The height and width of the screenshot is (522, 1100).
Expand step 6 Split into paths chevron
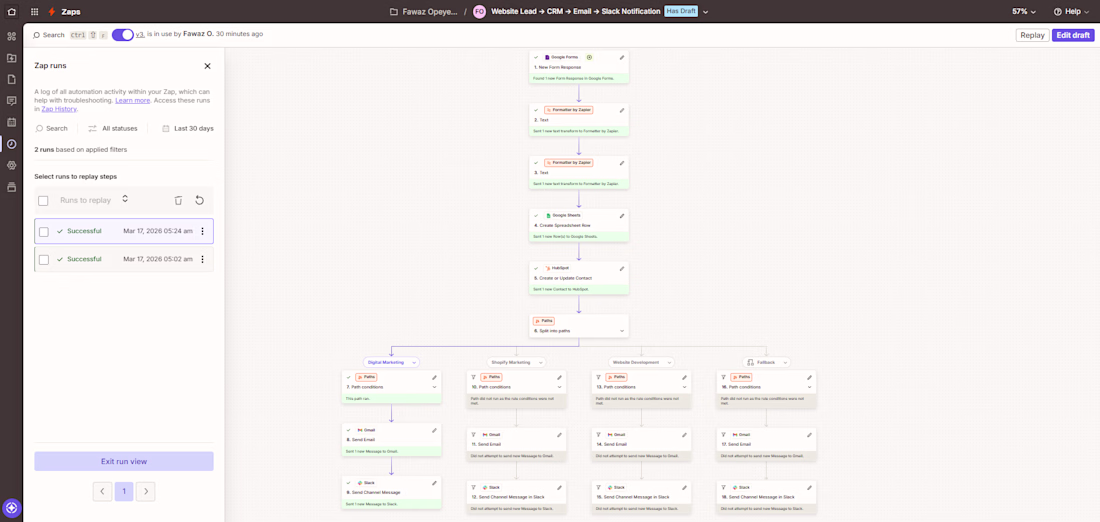click(x=622, y=330)
